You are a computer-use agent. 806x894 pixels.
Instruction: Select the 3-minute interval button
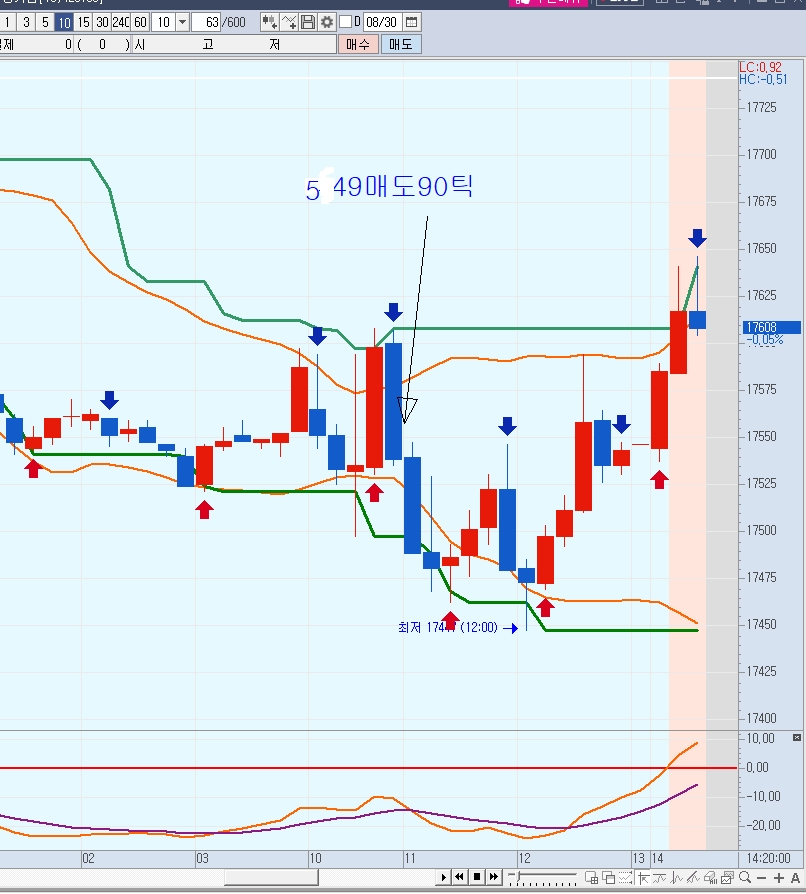(x=26, y=22)
